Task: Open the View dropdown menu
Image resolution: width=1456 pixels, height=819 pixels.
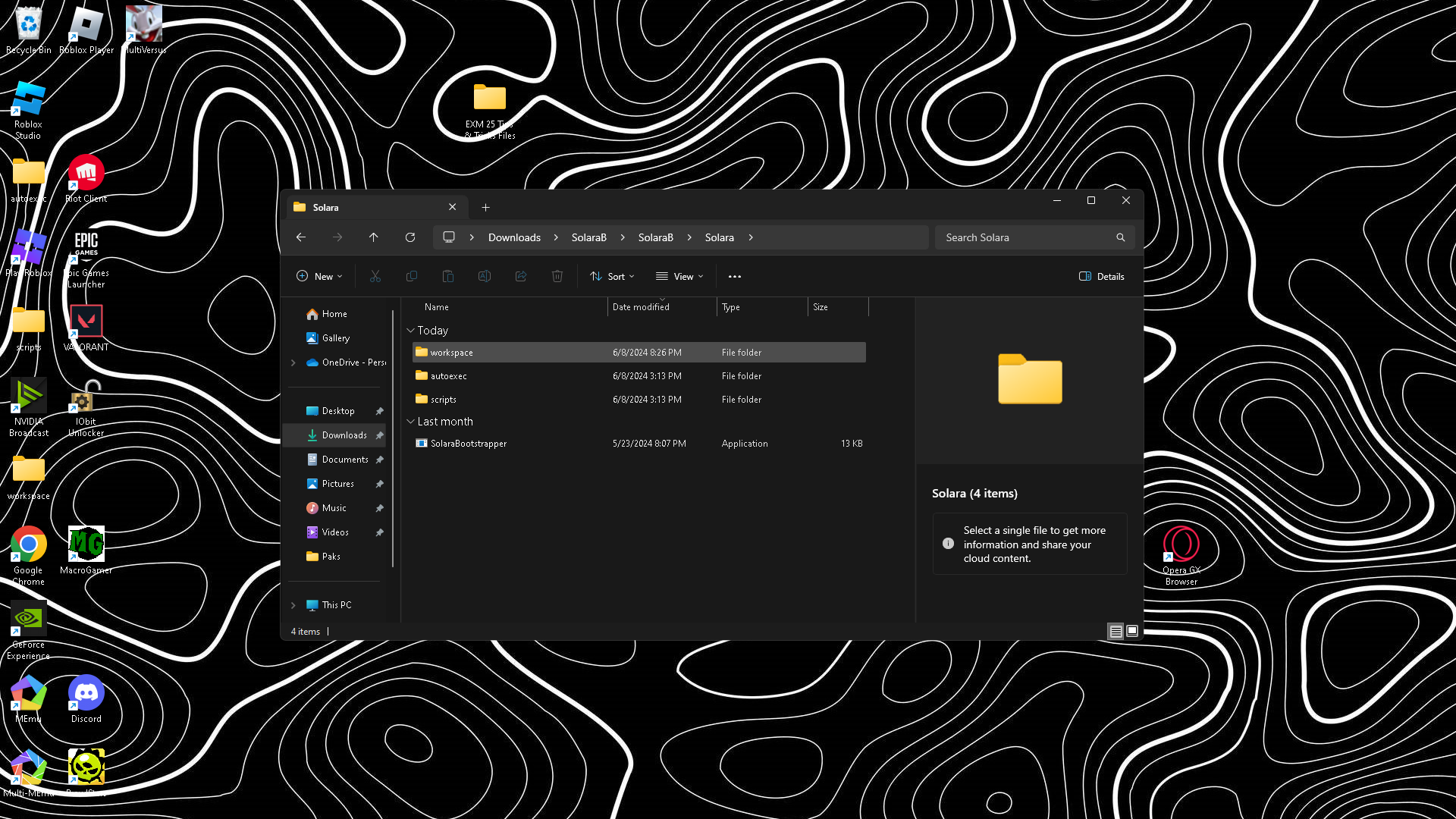Action: tap(679, 277)
